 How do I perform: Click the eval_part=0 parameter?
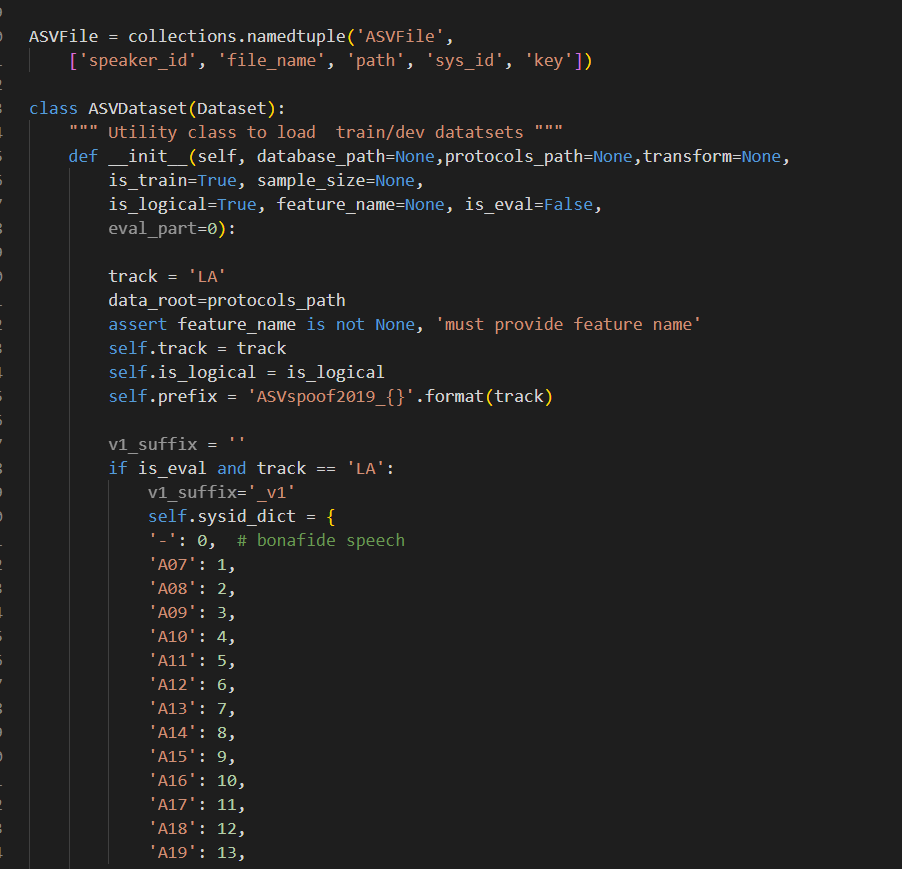(x=163, y=229)
